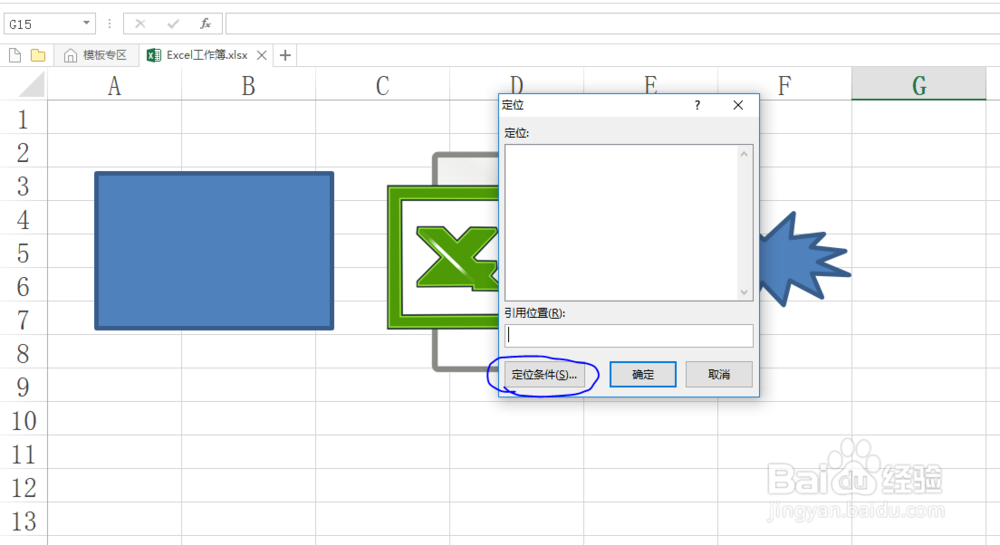Select the blue starburst shape

point(805,260)
